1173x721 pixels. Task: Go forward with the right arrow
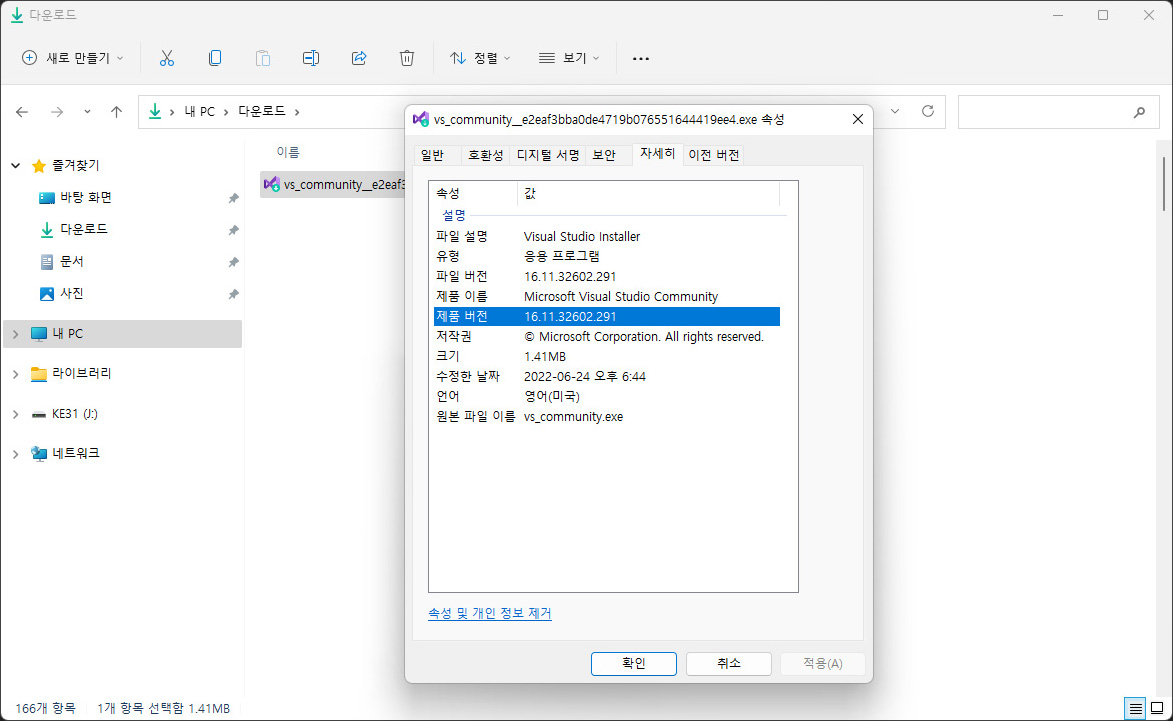click(57, 112)
